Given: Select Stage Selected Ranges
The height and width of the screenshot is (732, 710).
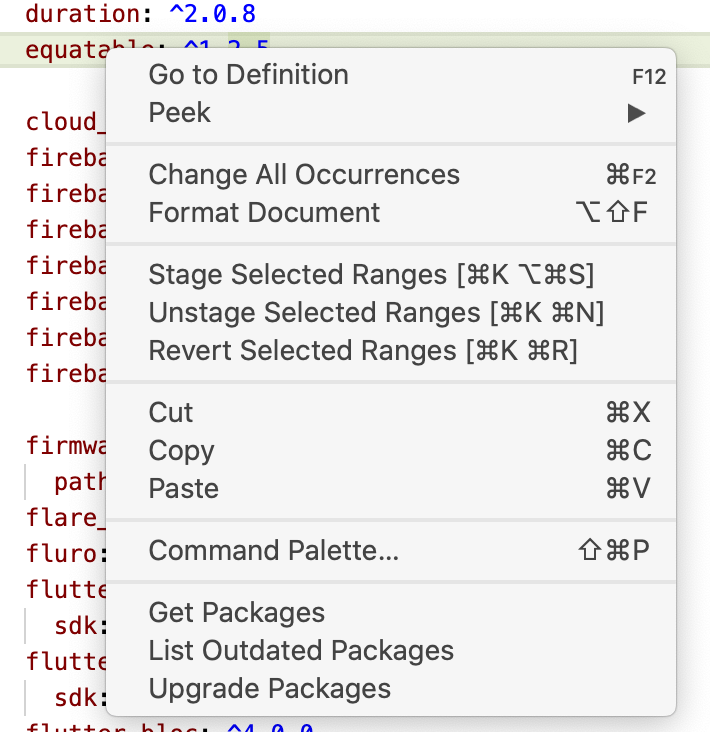Looking at the screenshot, I should coord(371,275).
